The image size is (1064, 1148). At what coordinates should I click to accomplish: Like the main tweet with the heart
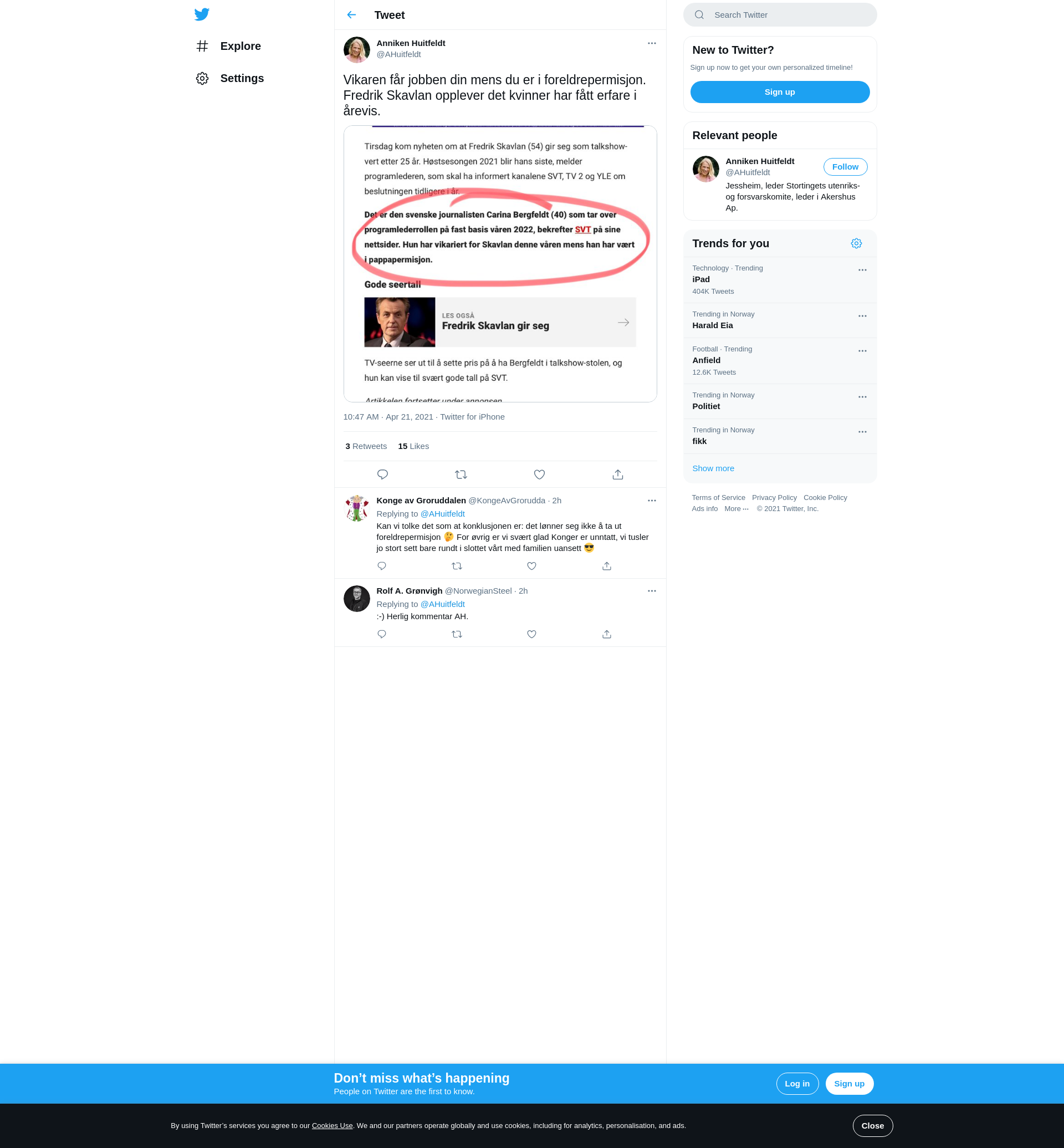(x=539, y=474)
